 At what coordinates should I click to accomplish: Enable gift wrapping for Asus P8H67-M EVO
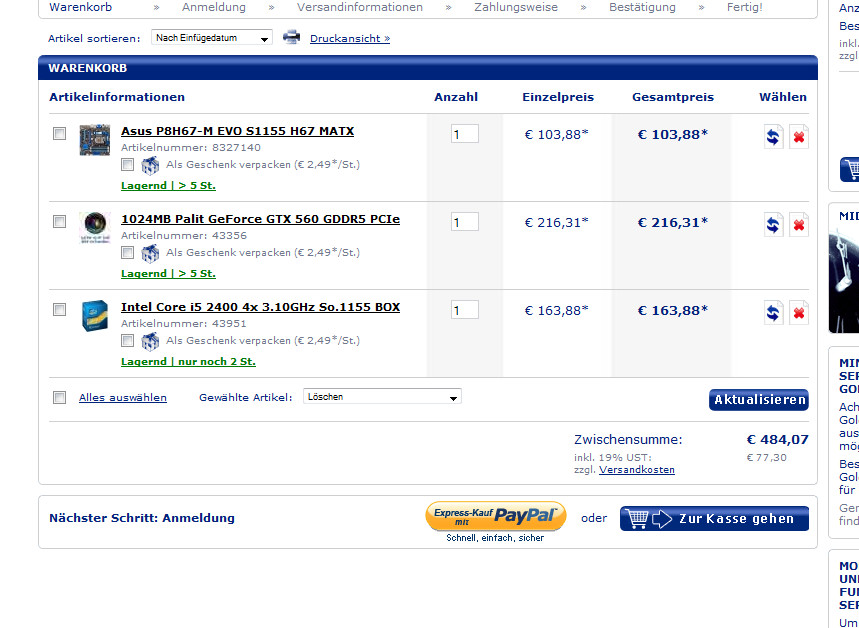click(127, 164)
